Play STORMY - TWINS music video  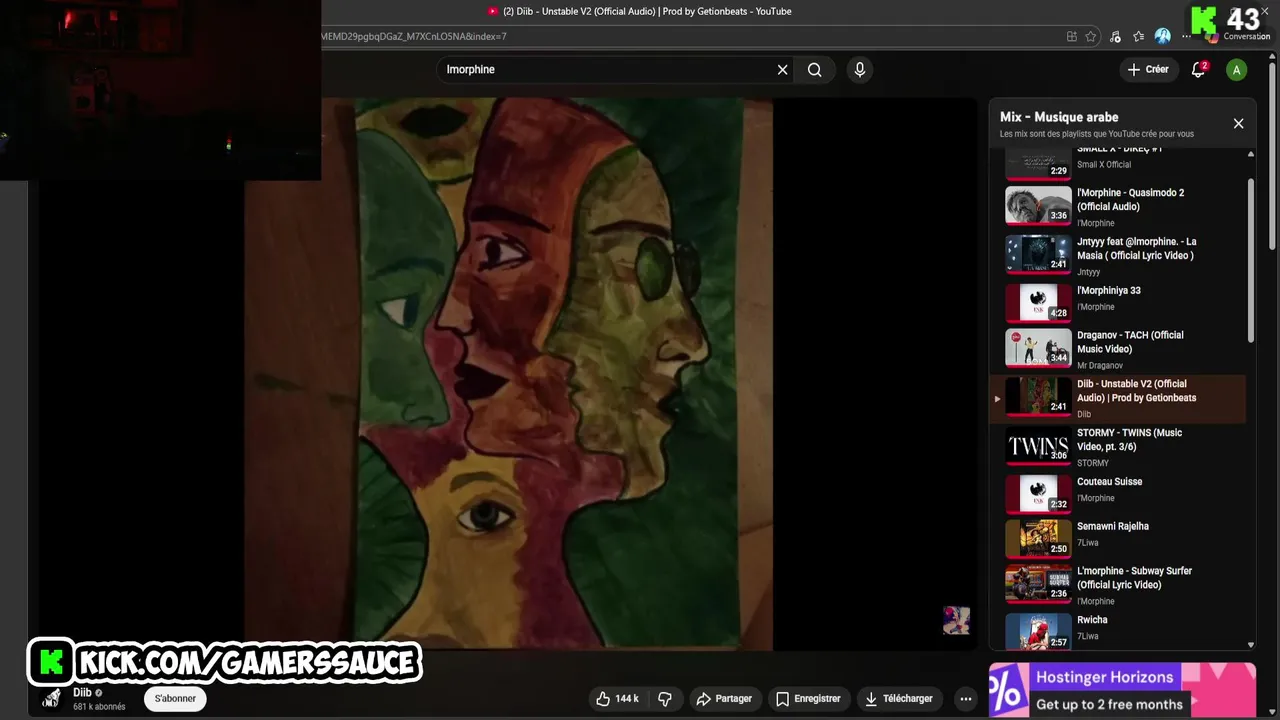point(1118,447)
